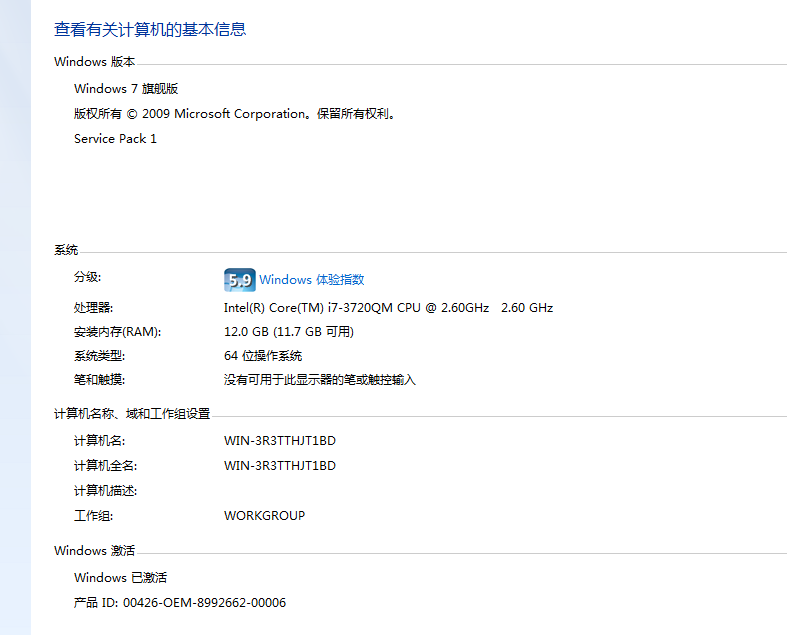The width and height of the screenshot is (787, 635).
Task: Click the 5.9 experience index rating badge
Action: click(239, 280)
